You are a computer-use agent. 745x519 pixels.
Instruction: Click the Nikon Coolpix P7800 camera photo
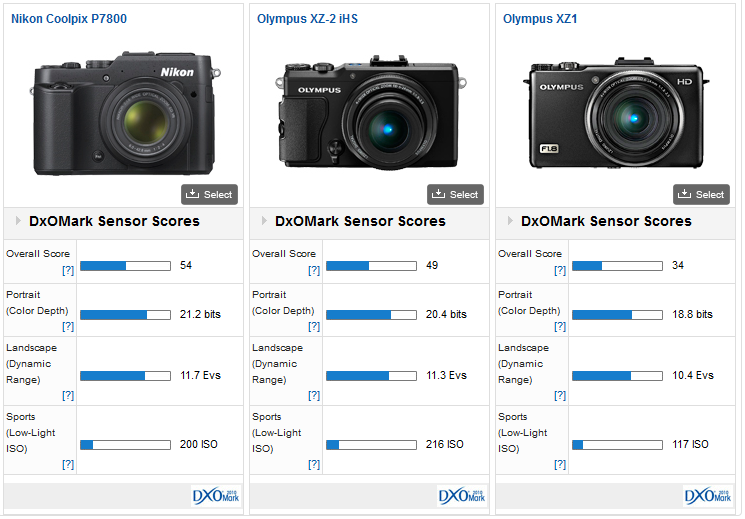[123, 117]
